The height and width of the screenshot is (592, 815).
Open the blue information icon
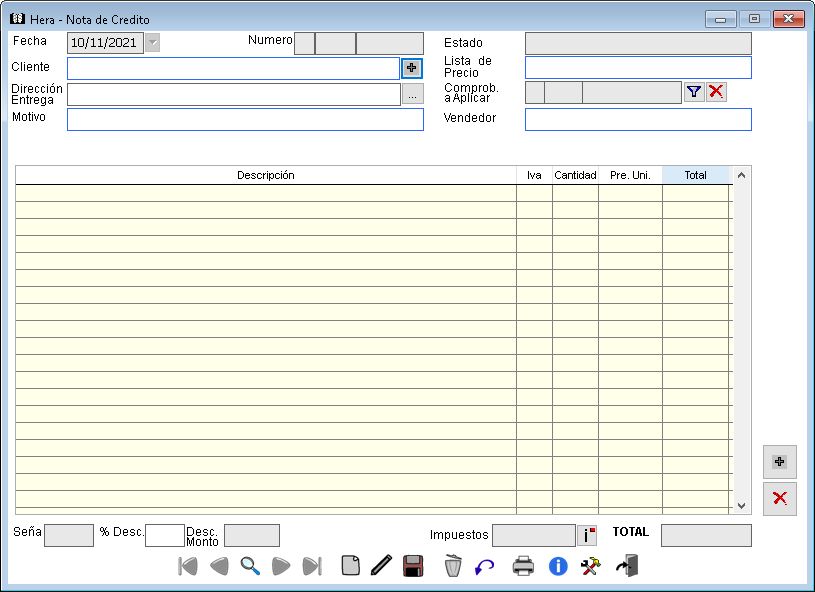(x=558, y=566)
